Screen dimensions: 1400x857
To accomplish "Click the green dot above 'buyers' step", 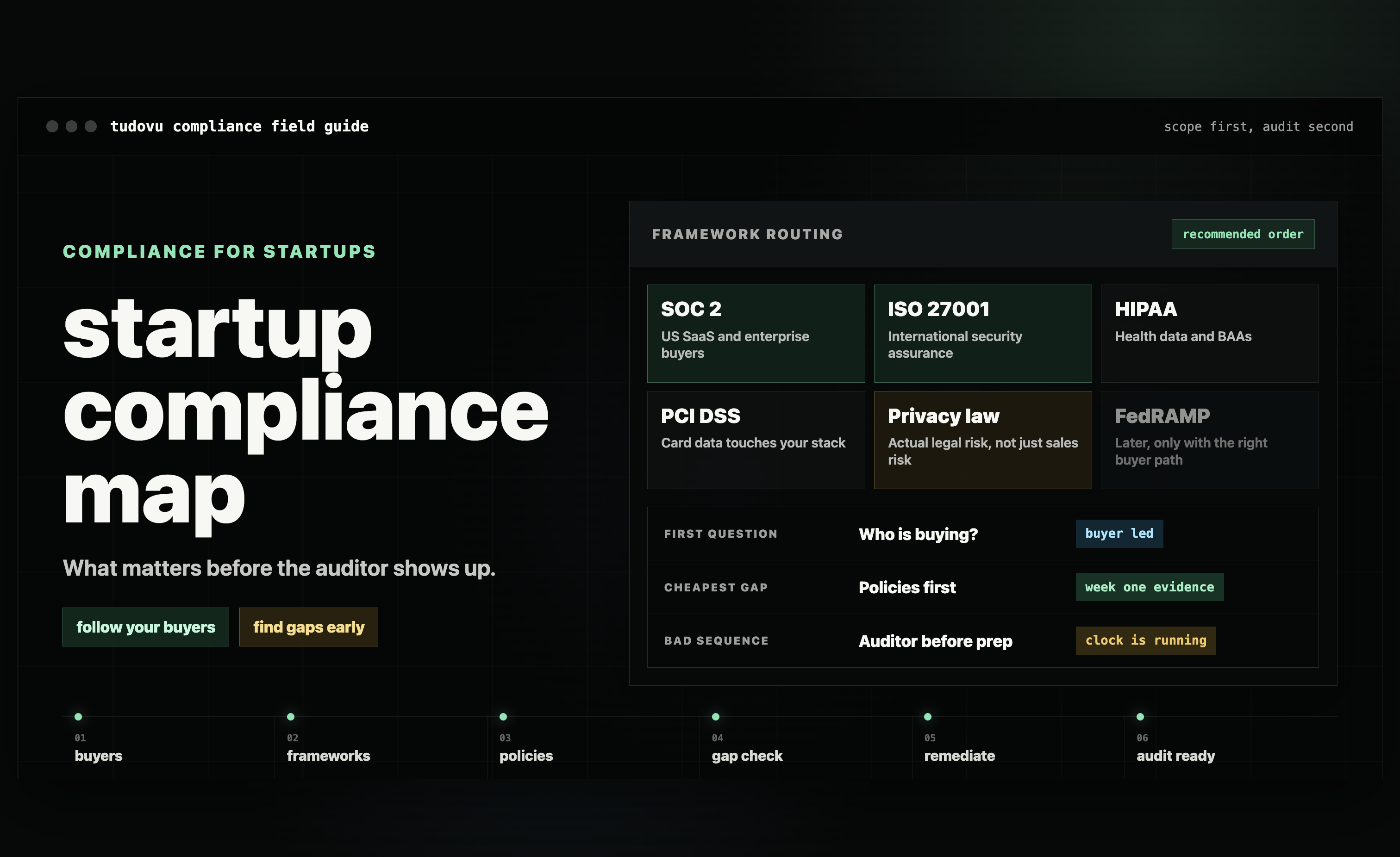I will [x=78, y=717].
